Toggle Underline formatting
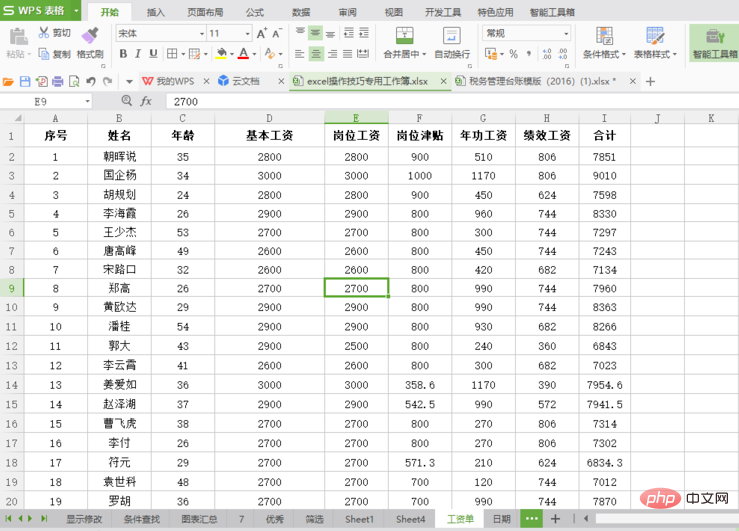 pyautogui.click(x=153, y=54)
